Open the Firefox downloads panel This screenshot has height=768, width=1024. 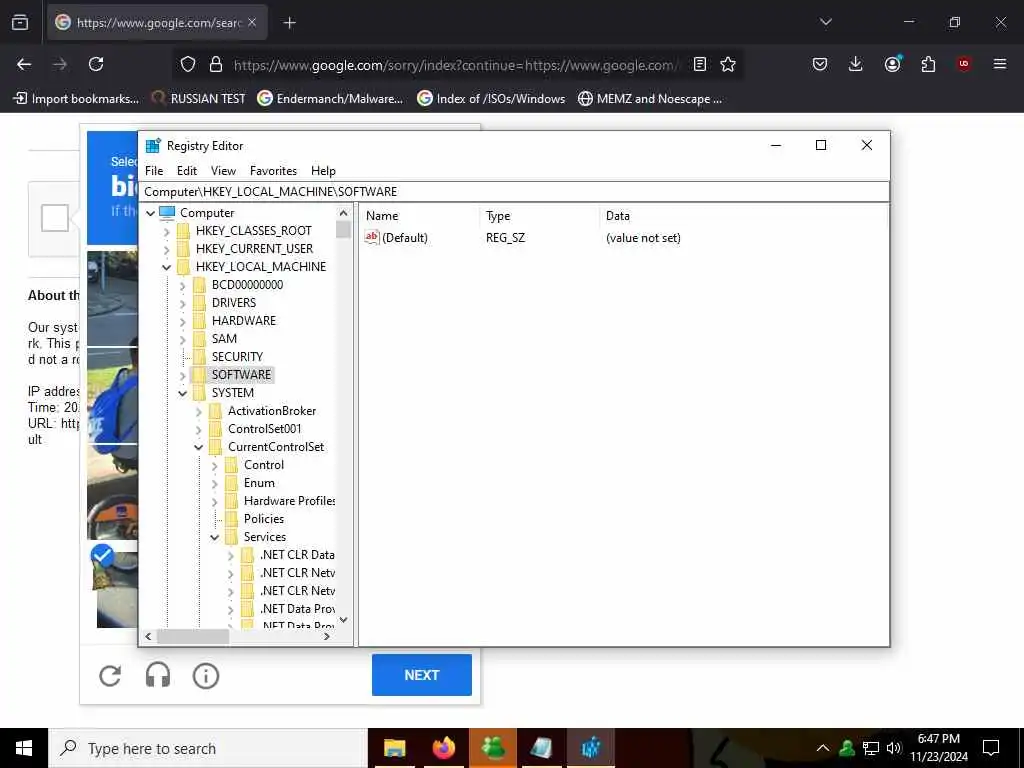(x=856, y=64)
